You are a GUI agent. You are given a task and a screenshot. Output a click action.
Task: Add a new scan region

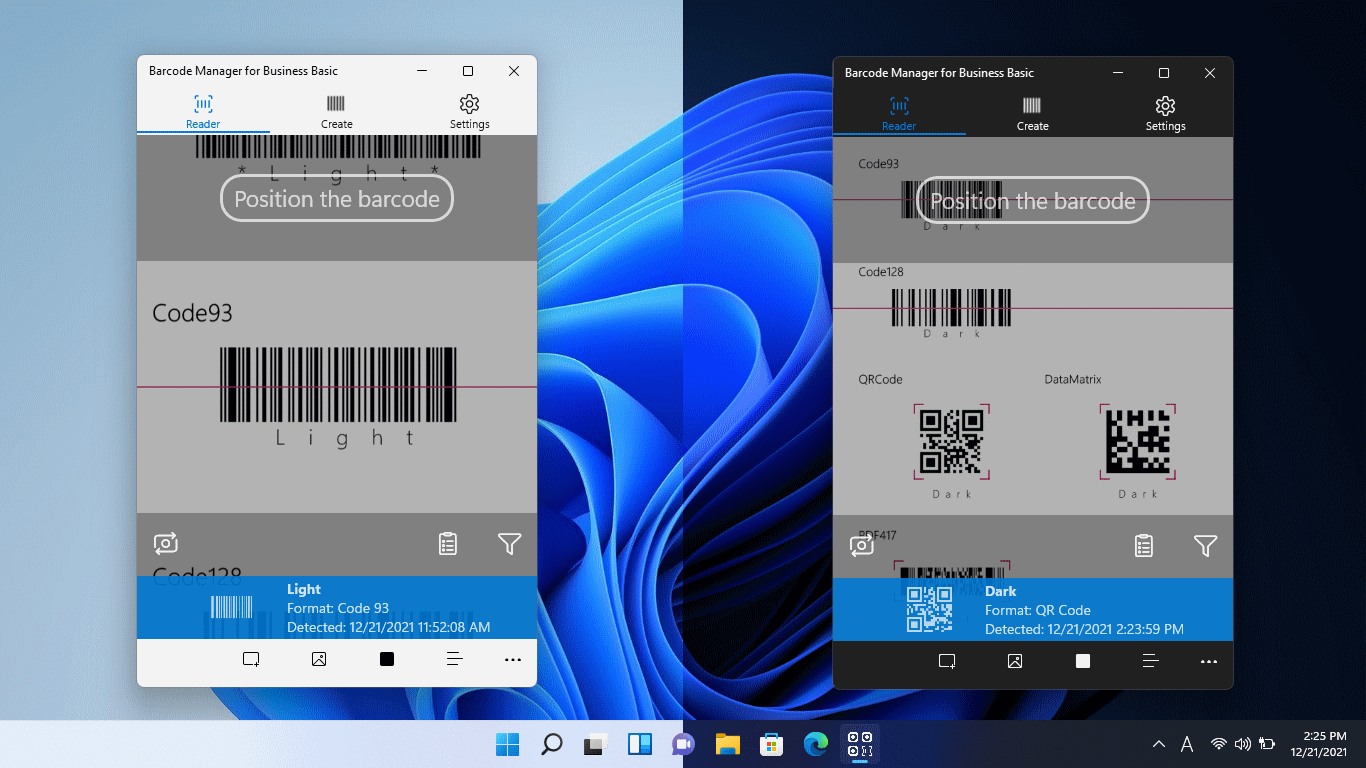[251, 660]
